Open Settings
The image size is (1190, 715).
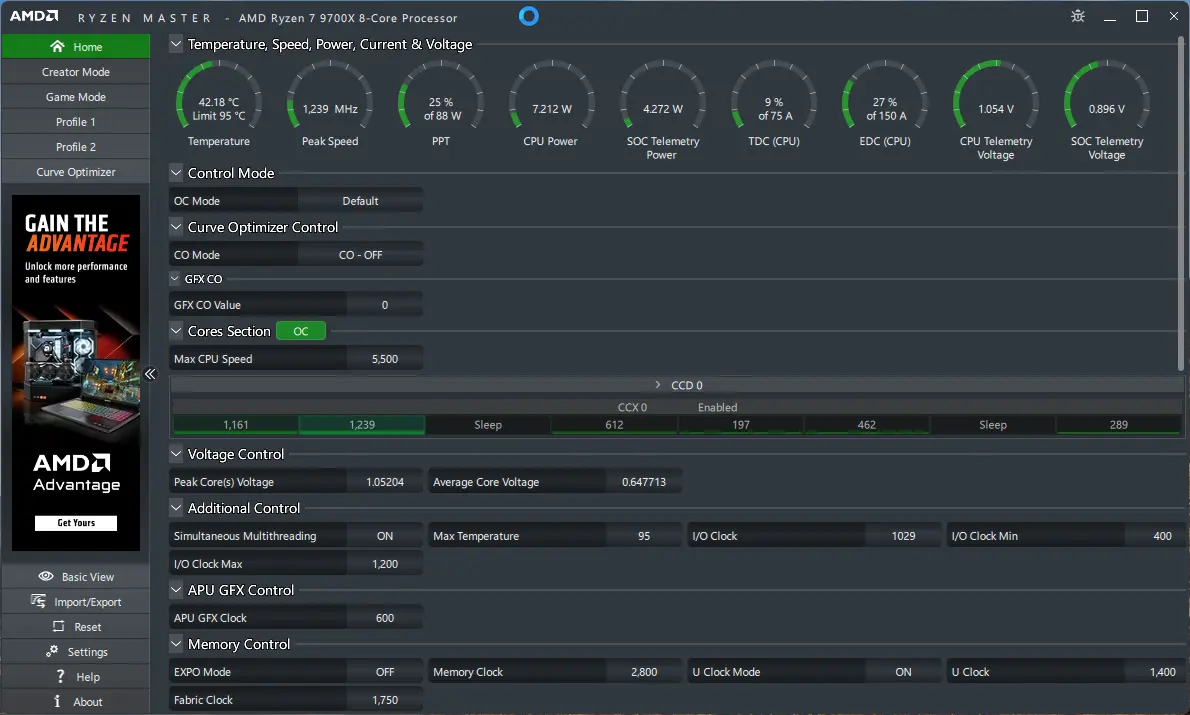76,651
